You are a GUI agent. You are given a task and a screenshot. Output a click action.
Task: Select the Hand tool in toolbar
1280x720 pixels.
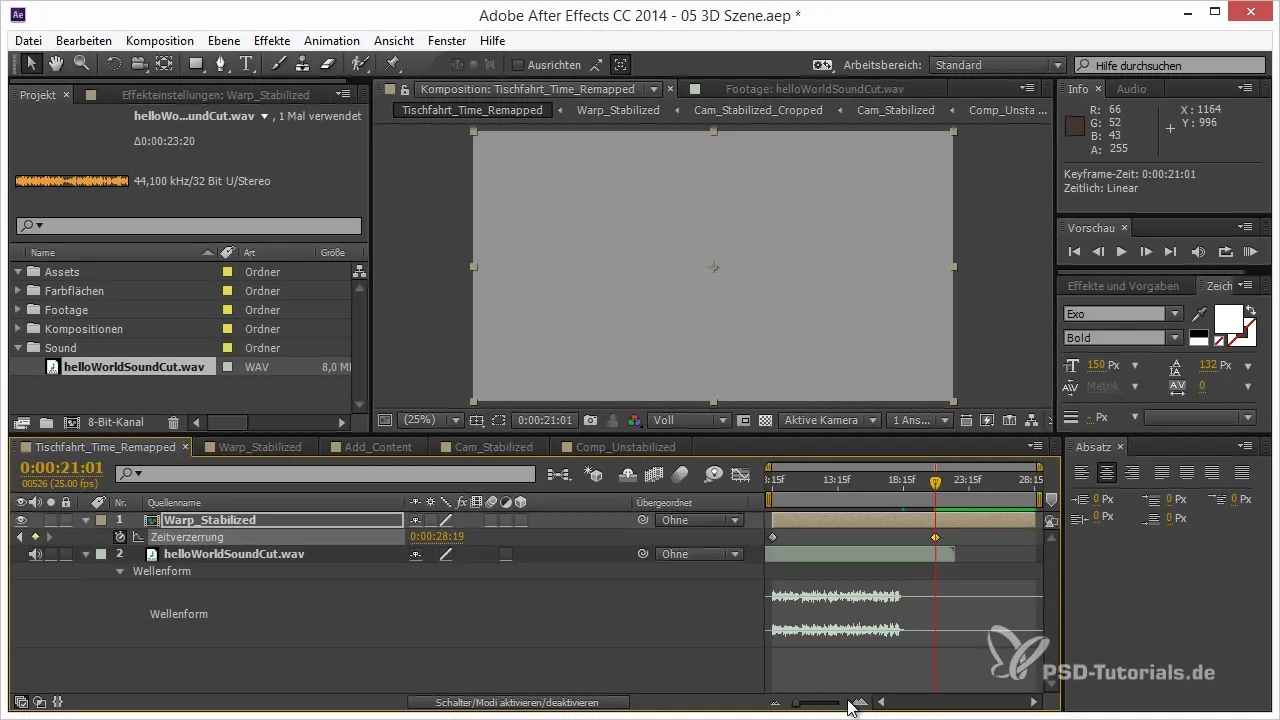click(56, 64)
